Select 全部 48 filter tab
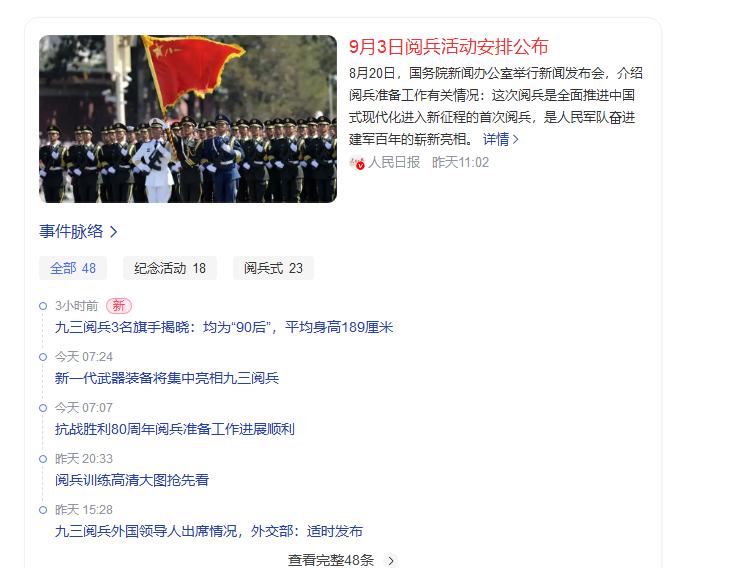The width and height of the screenshot is (729, 568). pos(73,268)
